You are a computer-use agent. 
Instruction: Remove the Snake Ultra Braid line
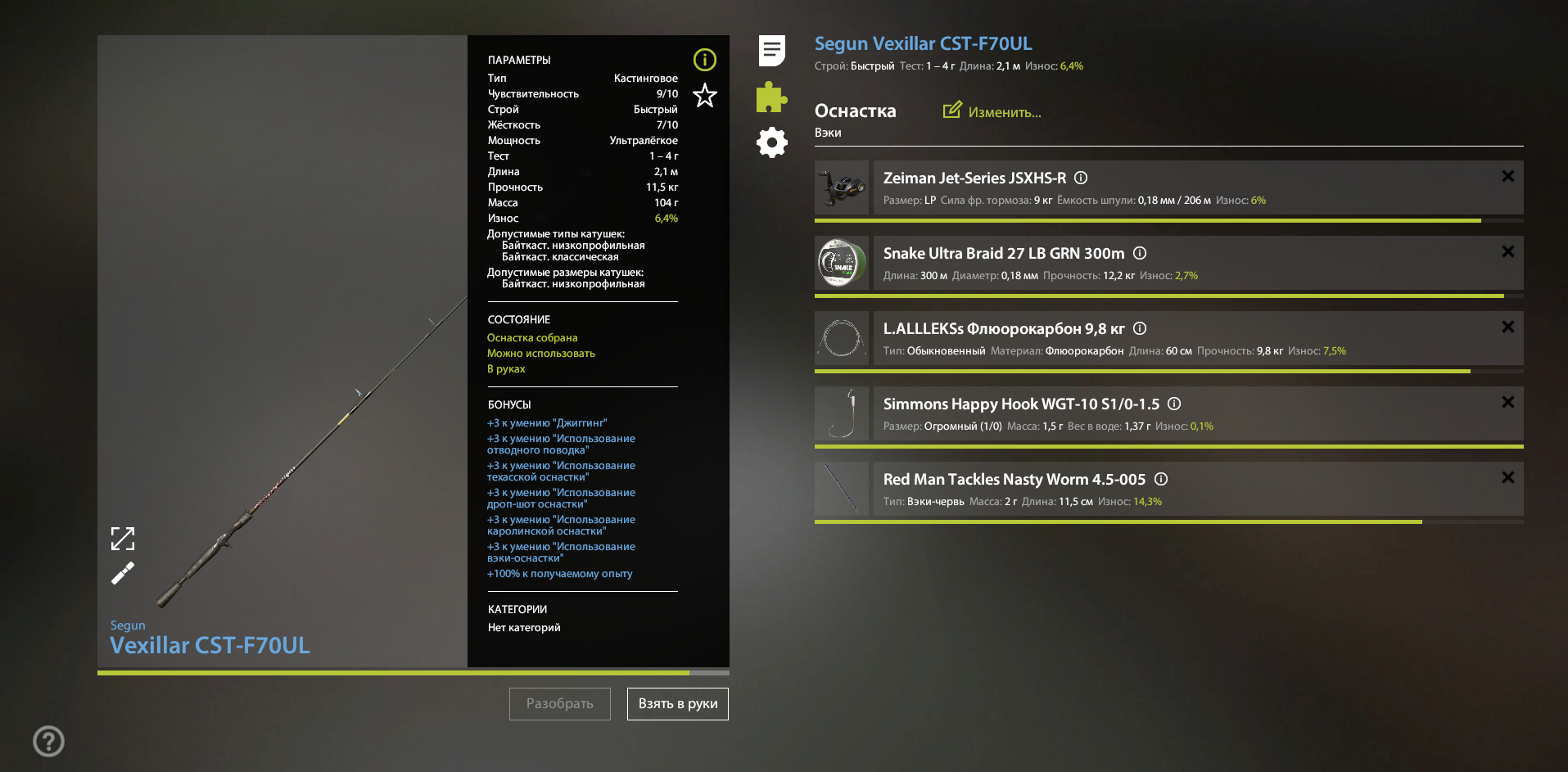(x=1507, y=251)
